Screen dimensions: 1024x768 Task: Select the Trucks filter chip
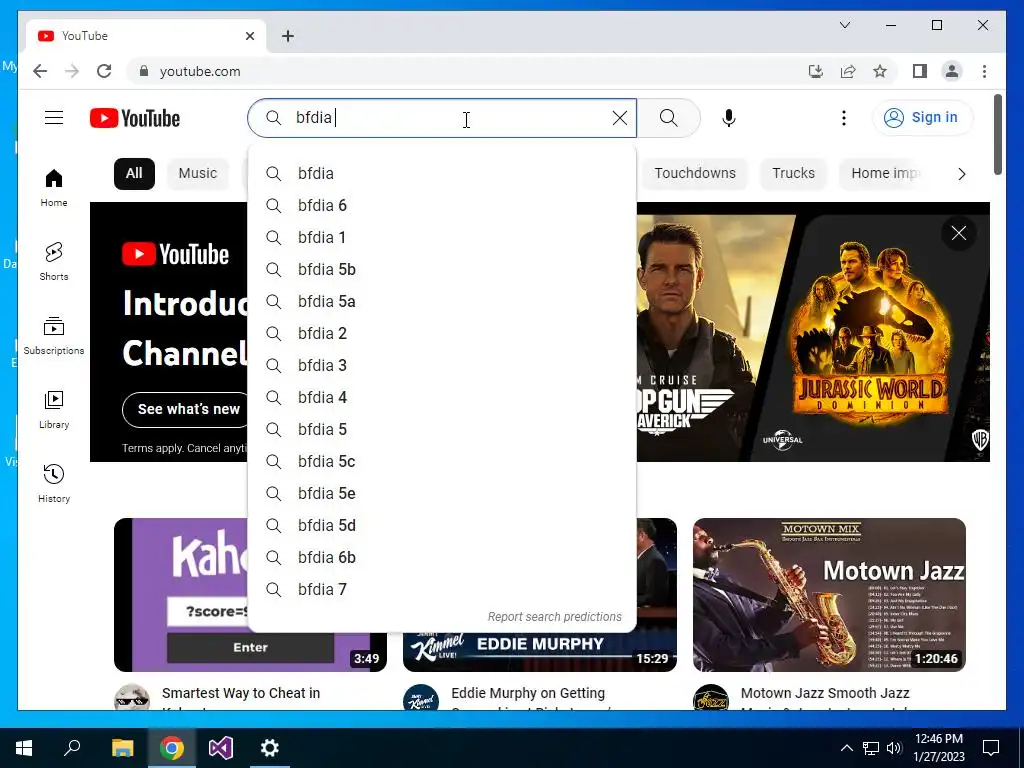(793, 174)
